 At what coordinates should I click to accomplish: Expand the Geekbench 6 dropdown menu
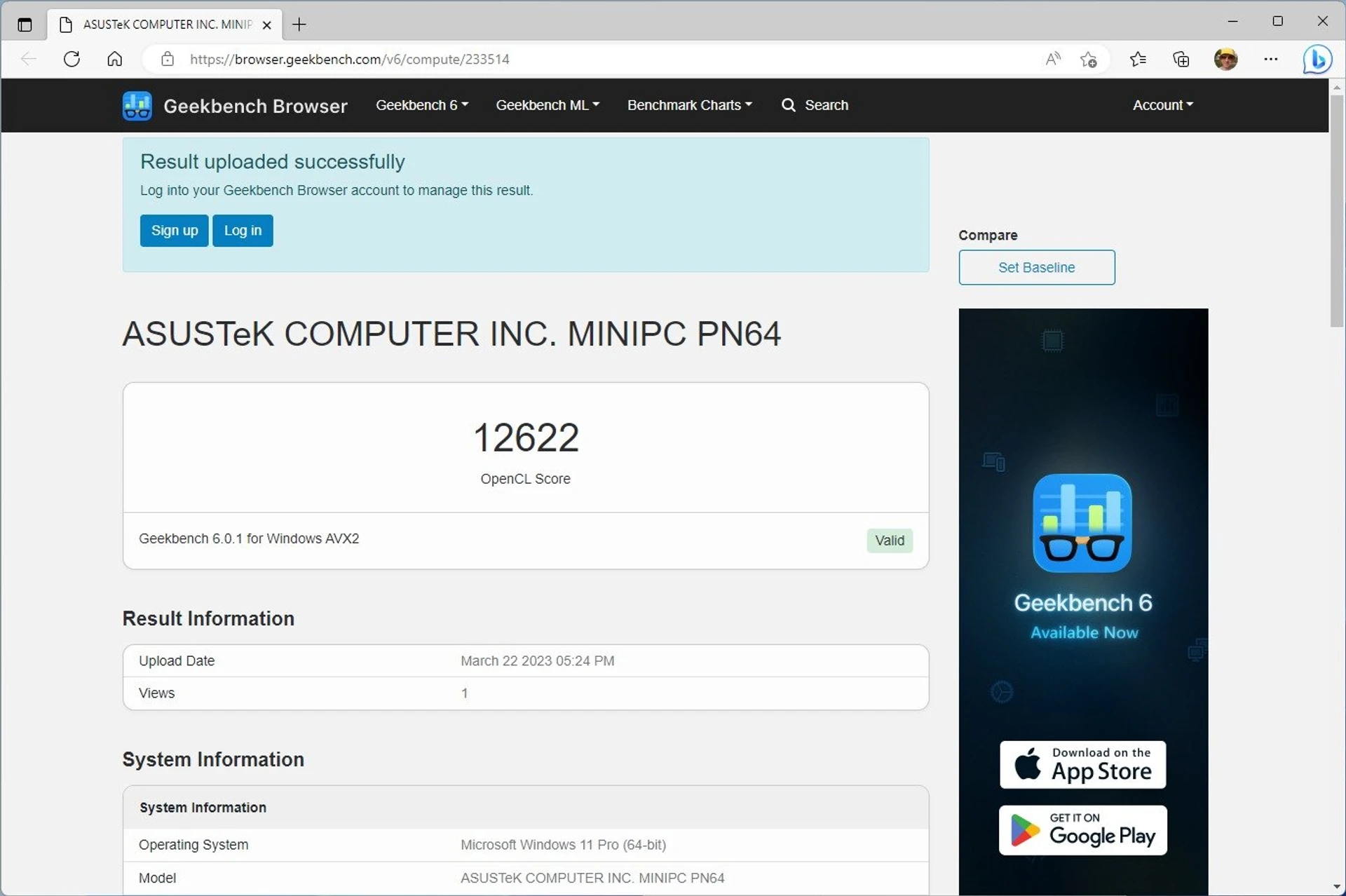click(x=422, y=105)
